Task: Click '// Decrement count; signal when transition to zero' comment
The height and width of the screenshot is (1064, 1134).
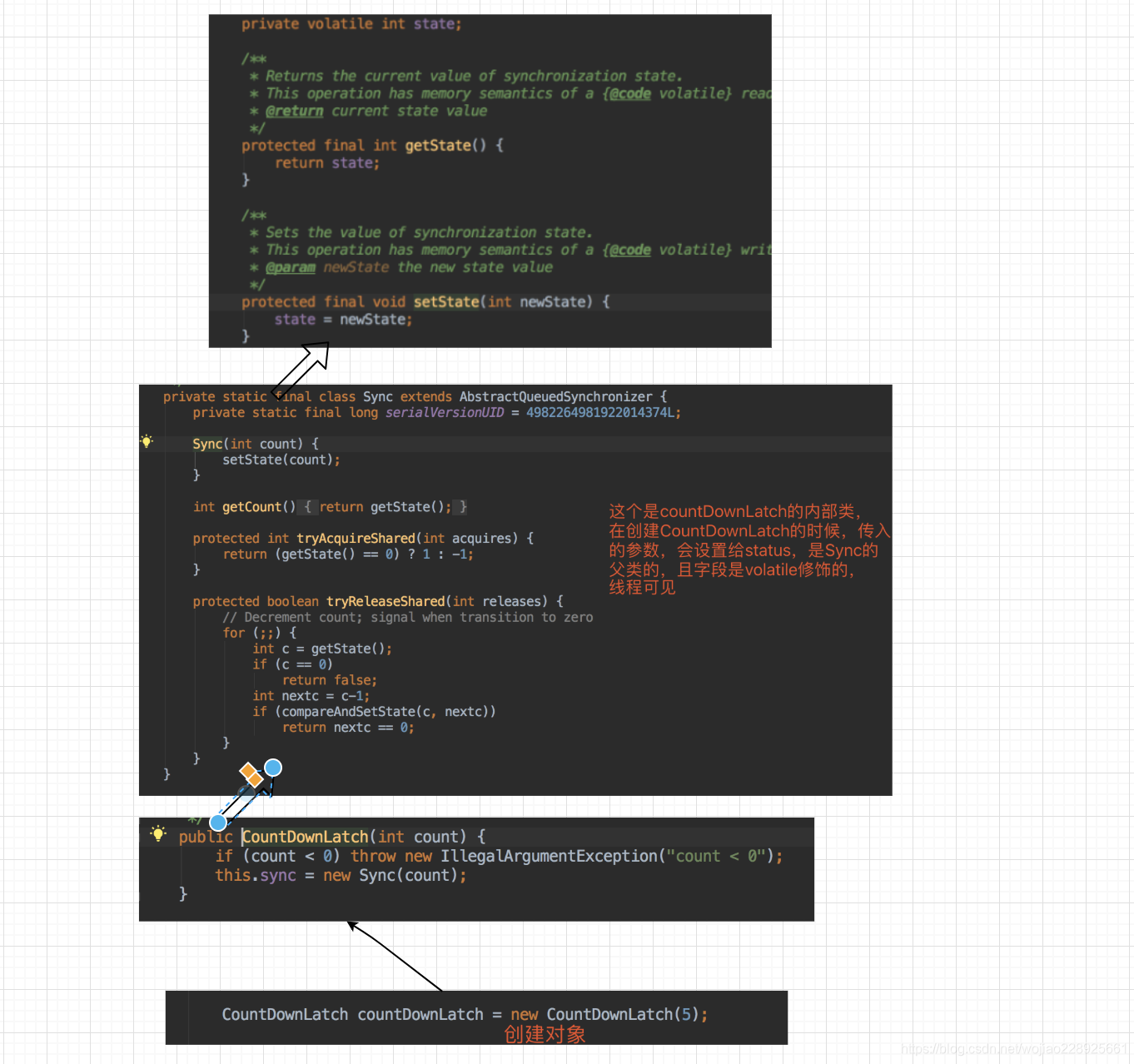Action: click(408, 617)
